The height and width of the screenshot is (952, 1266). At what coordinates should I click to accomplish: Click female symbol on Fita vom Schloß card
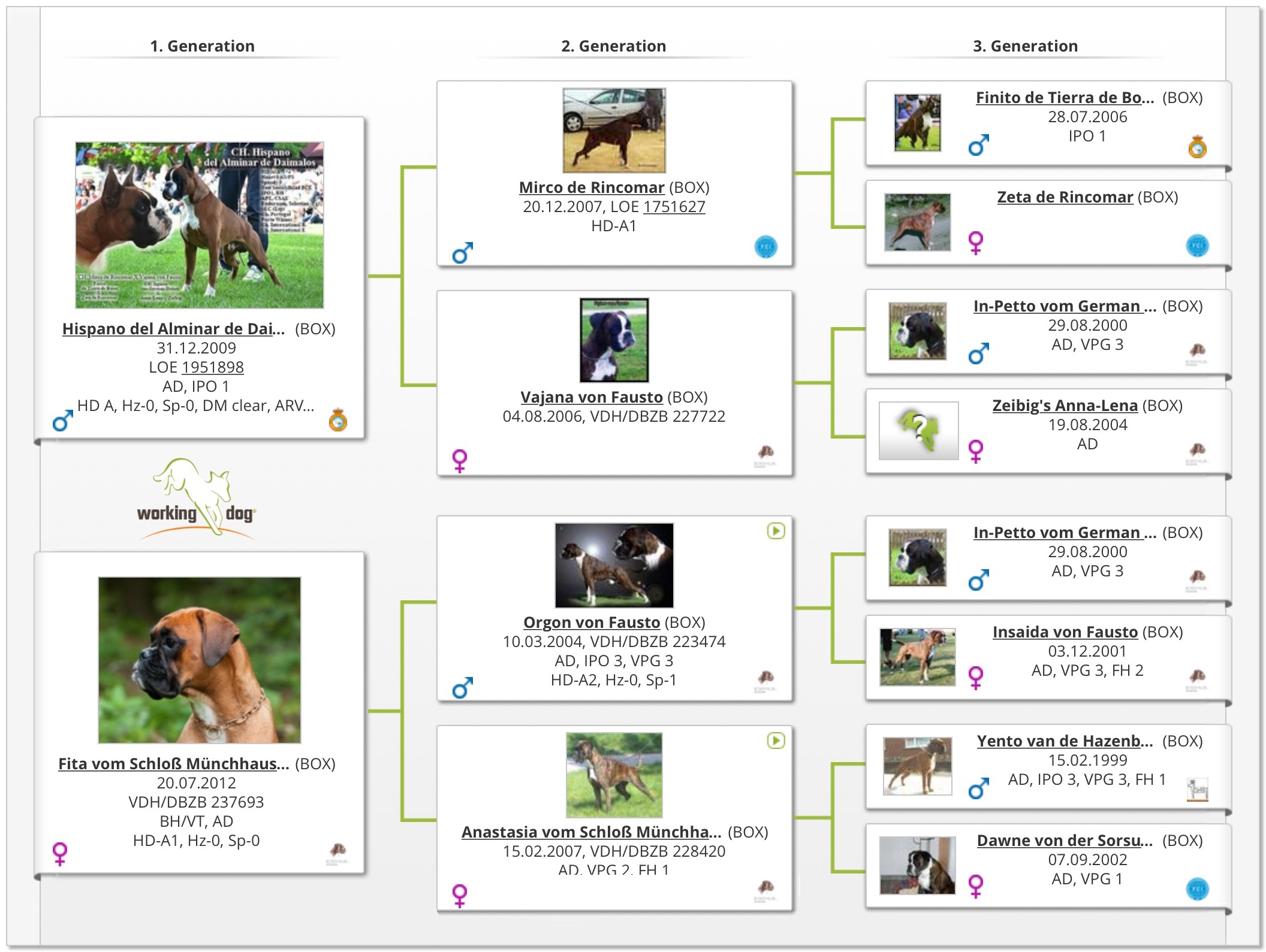pyautogui.click(x=60, y=854)
